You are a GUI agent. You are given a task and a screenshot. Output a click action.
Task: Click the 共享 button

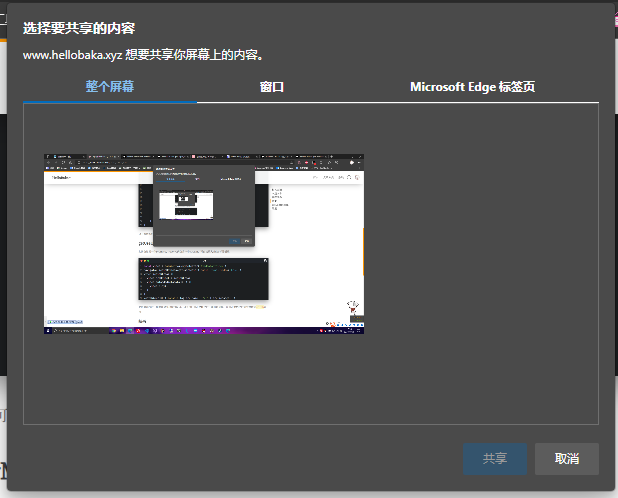click(x=495, y=459)
